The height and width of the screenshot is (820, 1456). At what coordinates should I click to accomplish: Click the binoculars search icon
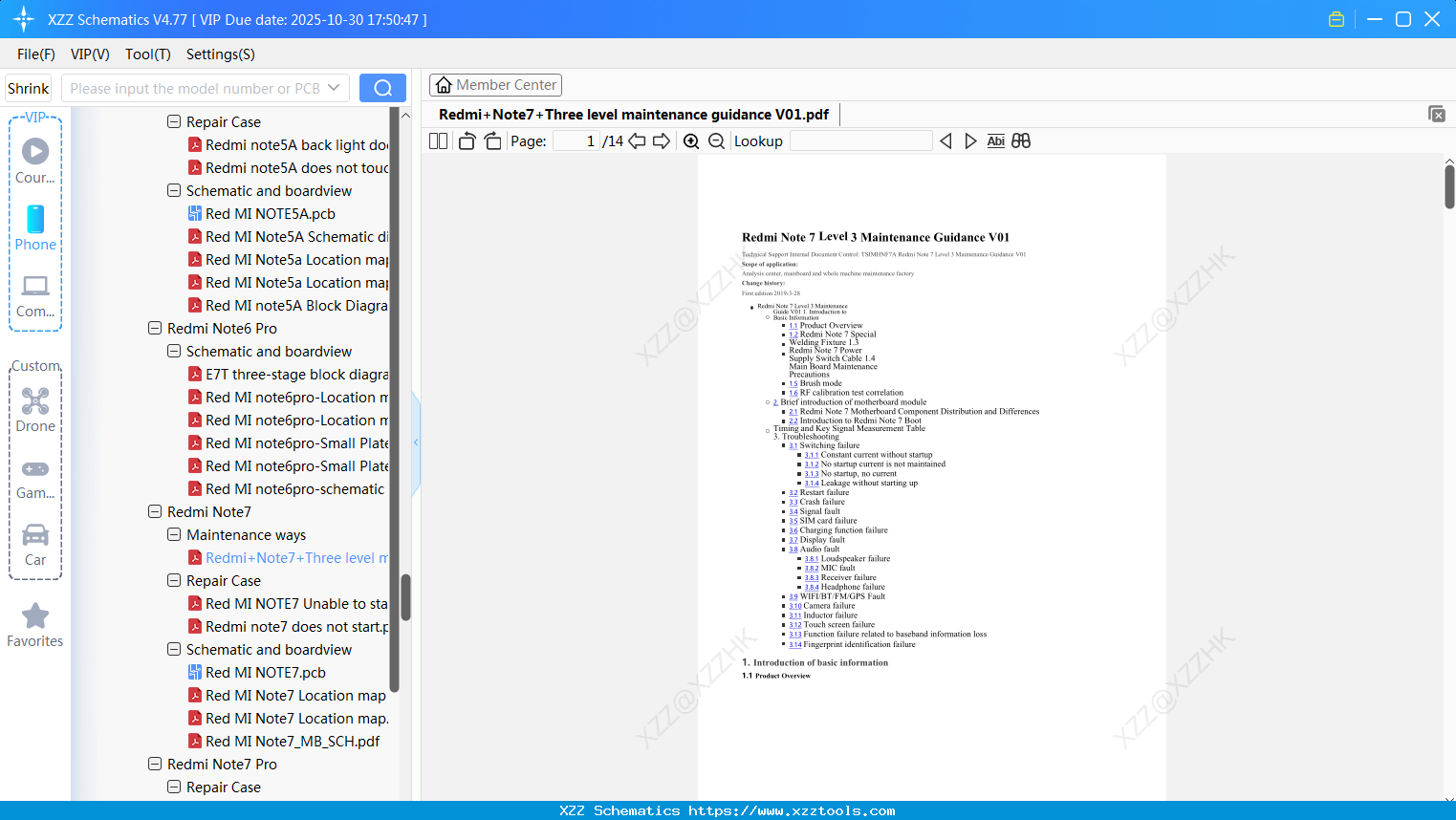tap(1021, 141)
